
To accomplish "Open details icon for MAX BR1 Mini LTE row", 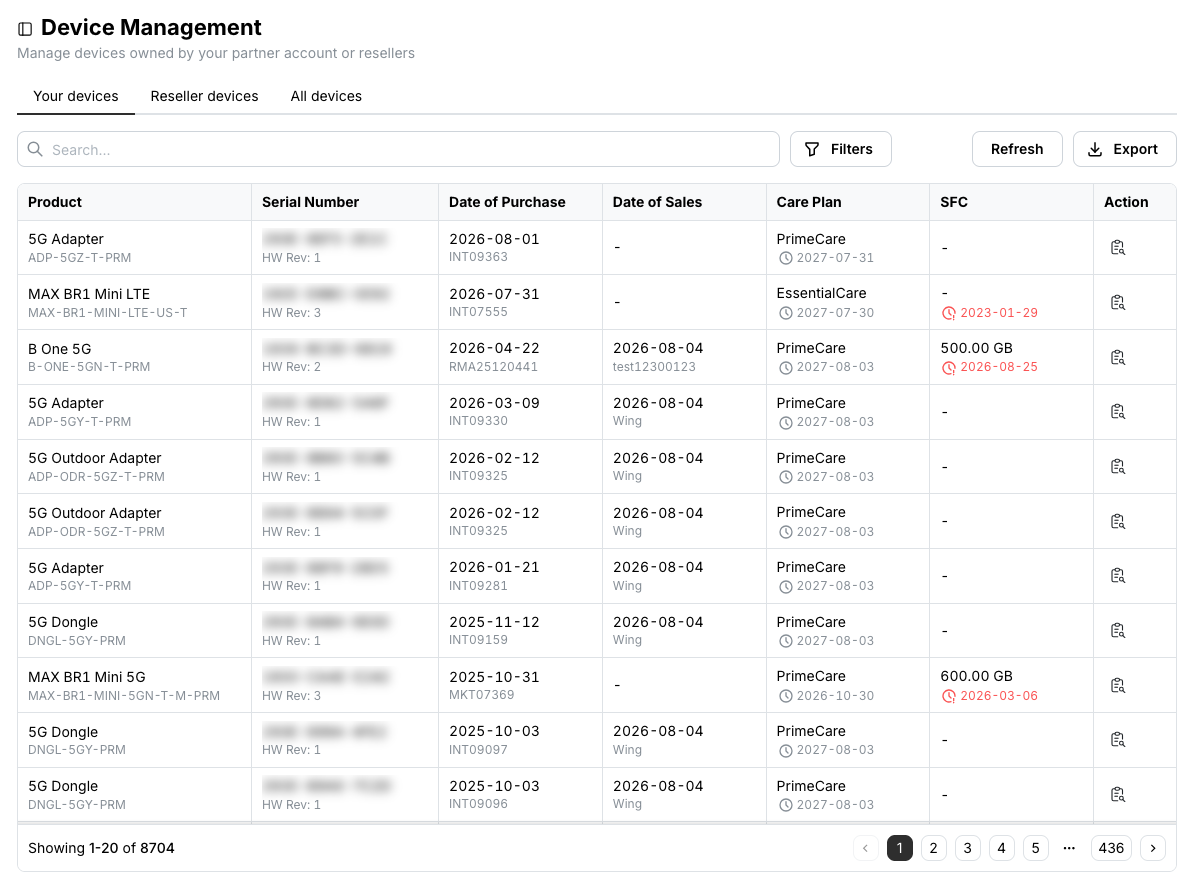I will point(1117,302).
